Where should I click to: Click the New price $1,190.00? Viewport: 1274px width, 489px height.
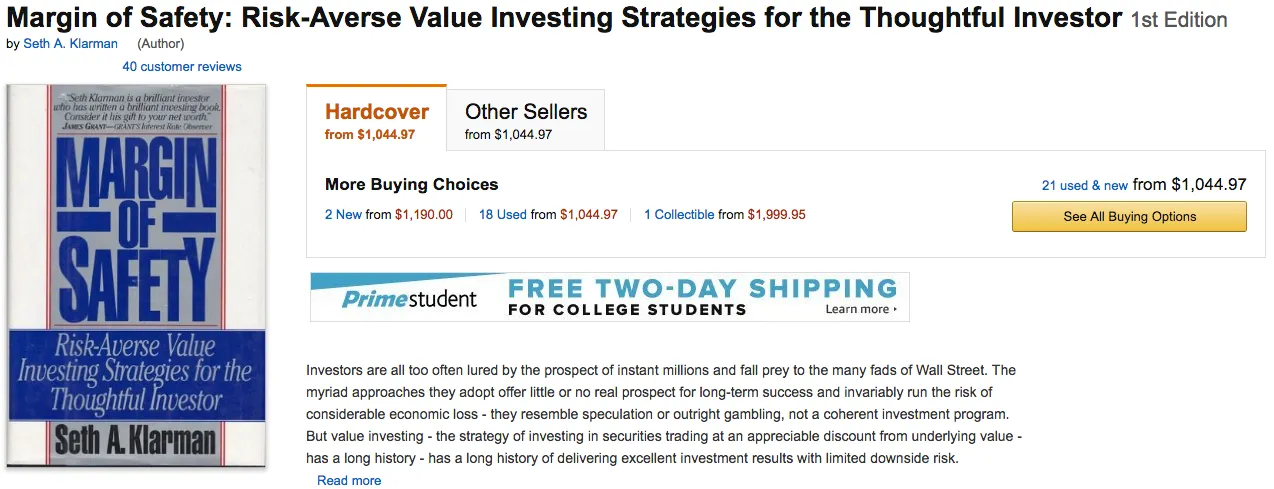pos(423,215)
